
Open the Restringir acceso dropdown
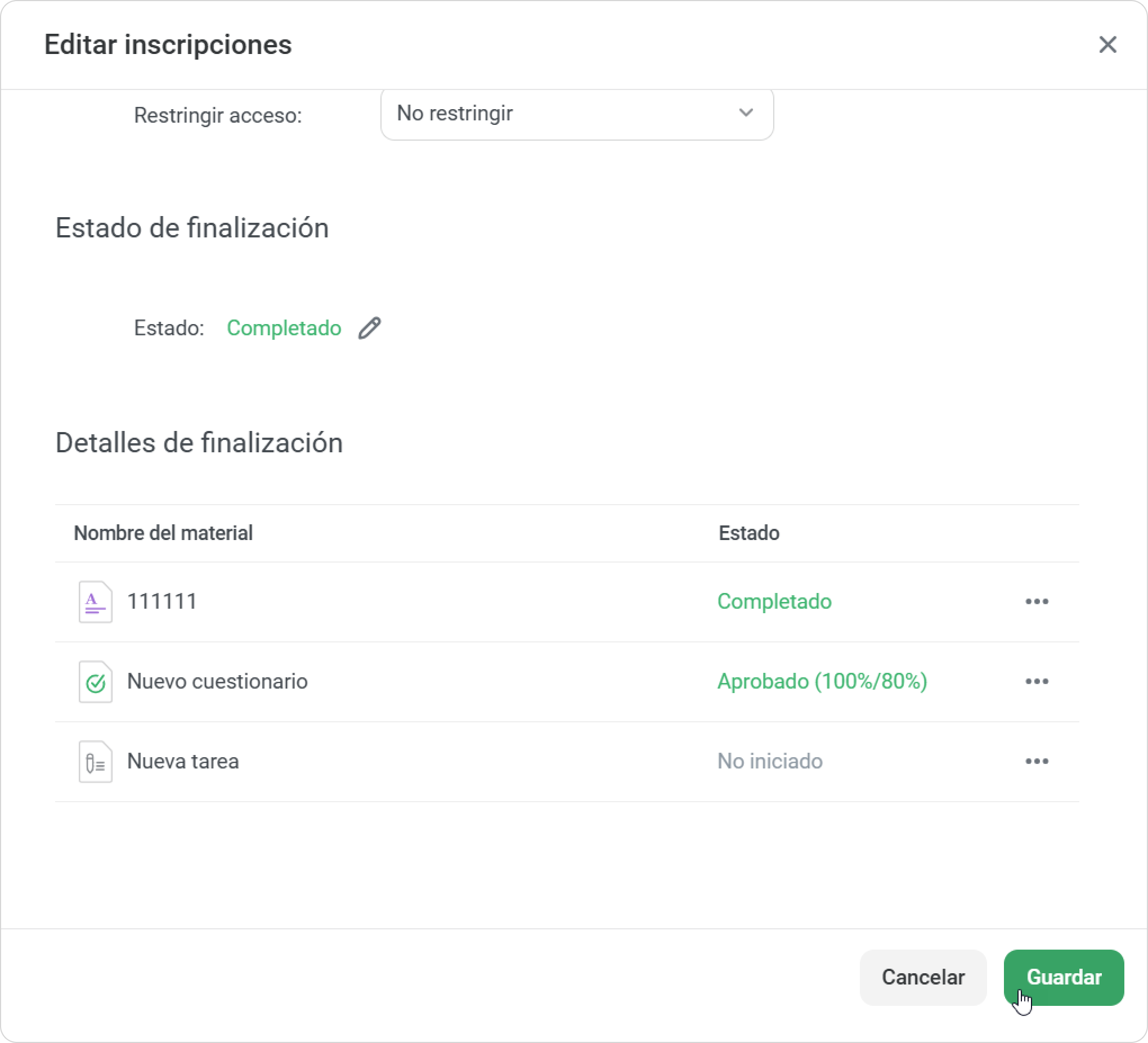pos(577,114)
